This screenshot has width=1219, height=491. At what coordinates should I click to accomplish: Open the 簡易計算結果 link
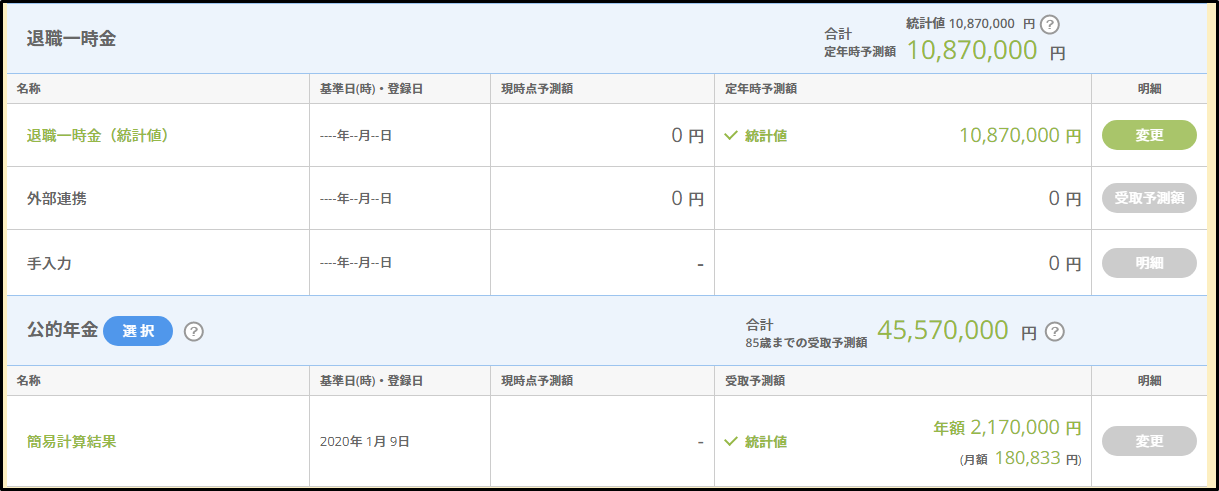(x=71, y=441)
